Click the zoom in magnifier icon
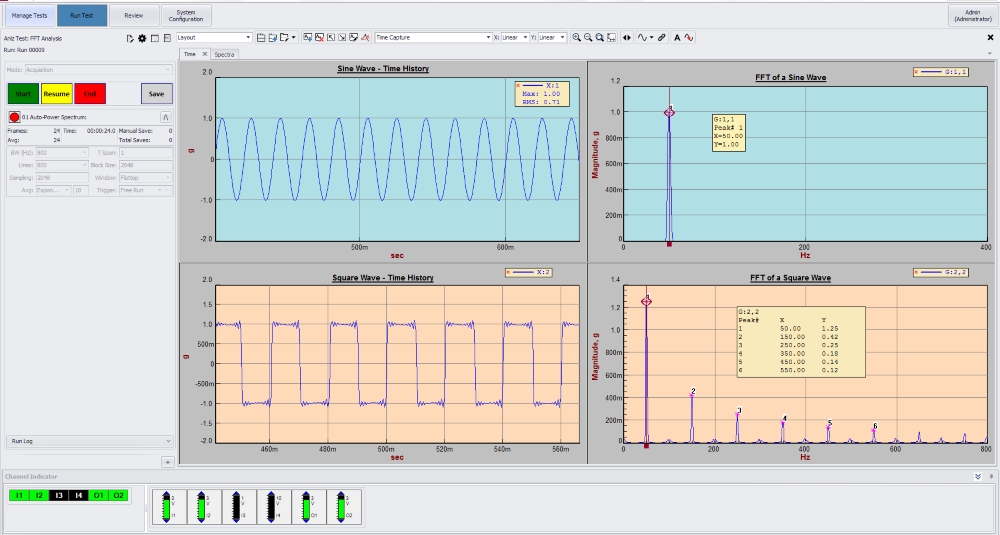The height and width of the screenshot is (535, 1000). (x=577, y=37)
